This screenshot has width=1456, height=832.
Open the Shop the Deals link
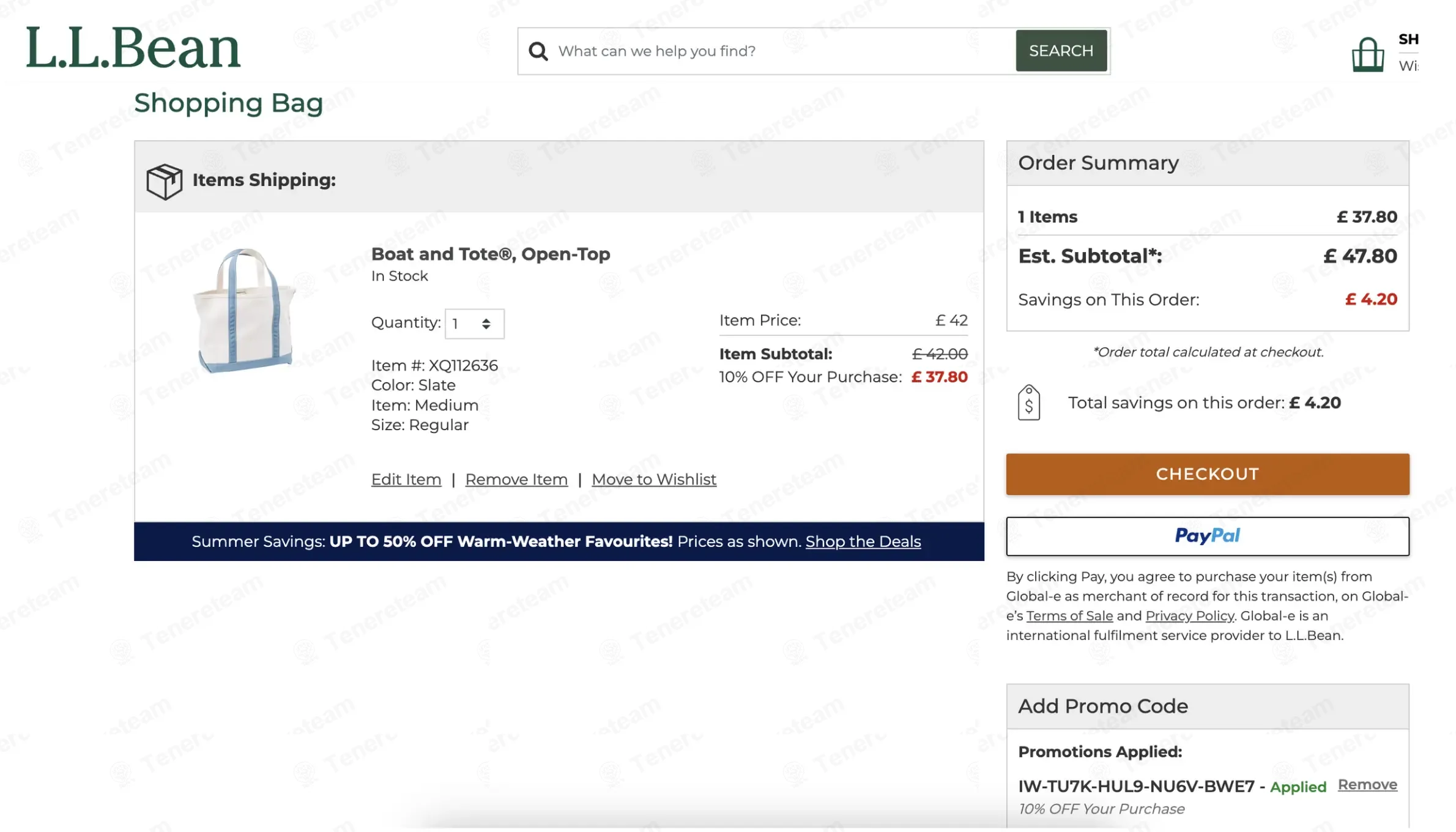(863, 541)
